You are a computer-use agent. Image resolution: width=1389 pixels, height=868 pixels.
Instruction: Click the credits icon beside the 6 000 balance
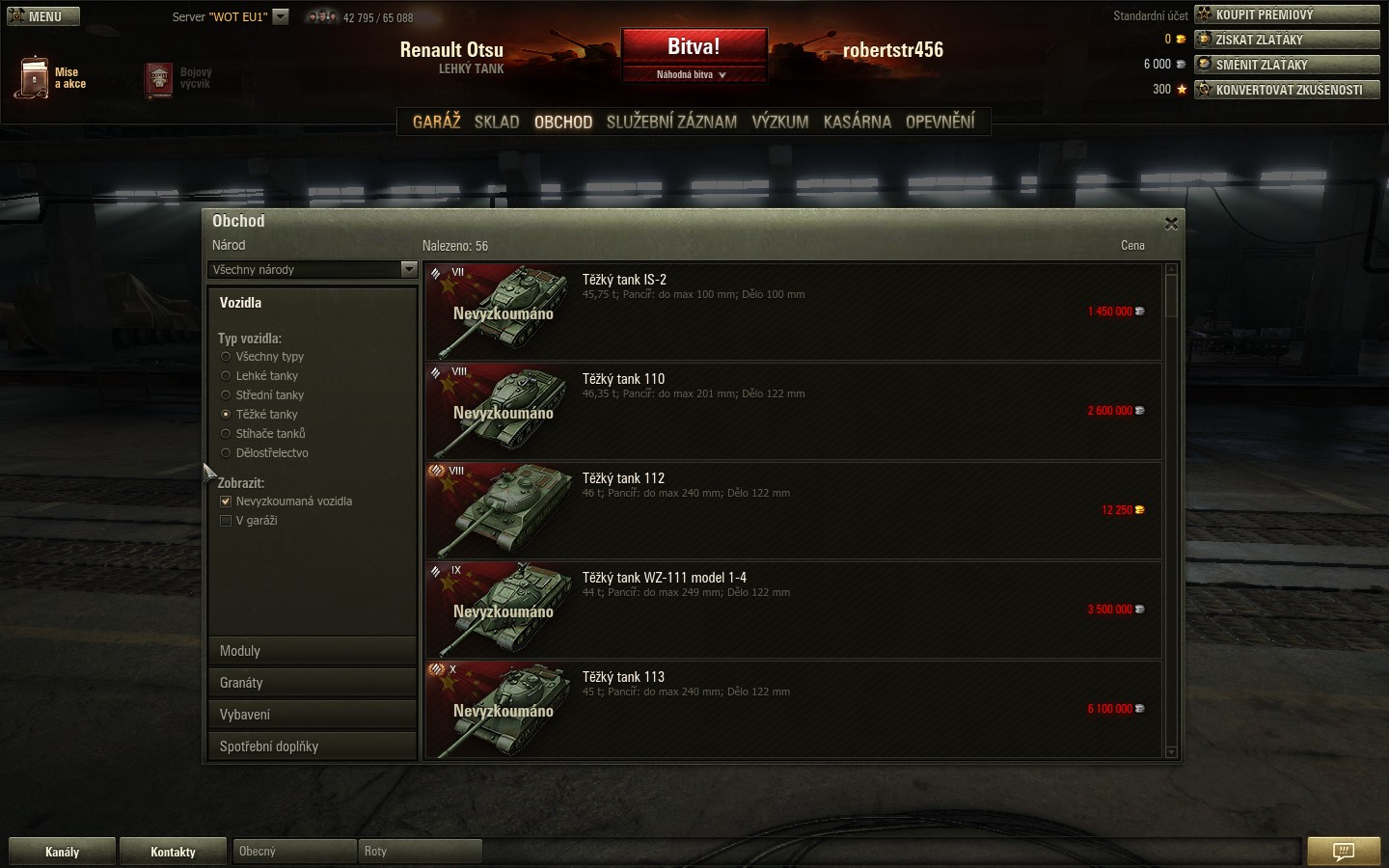click(x=1181, y=65)
